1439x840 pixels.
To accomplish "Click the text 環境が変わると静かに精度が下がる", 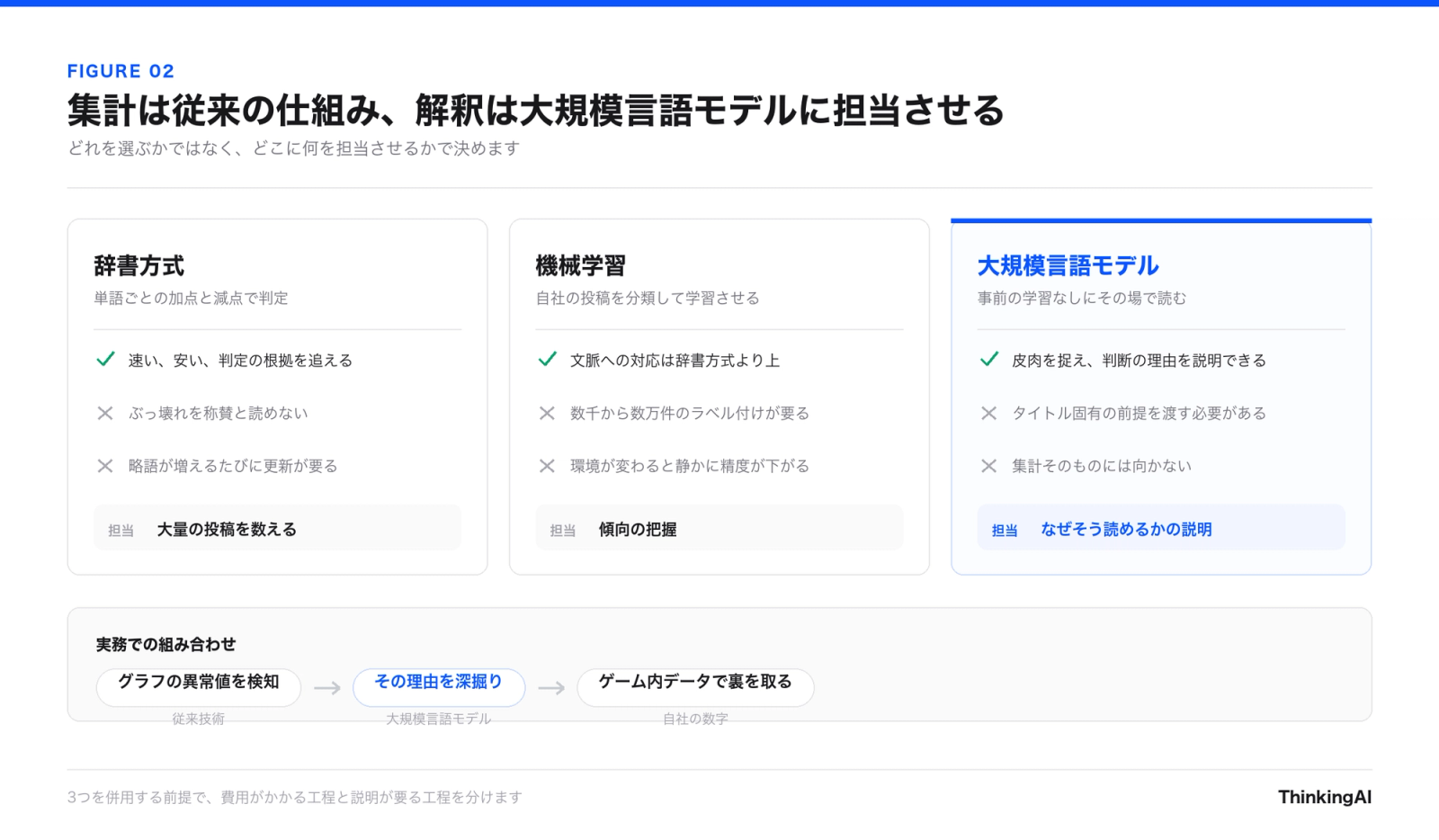I will [x=690, y=466].
